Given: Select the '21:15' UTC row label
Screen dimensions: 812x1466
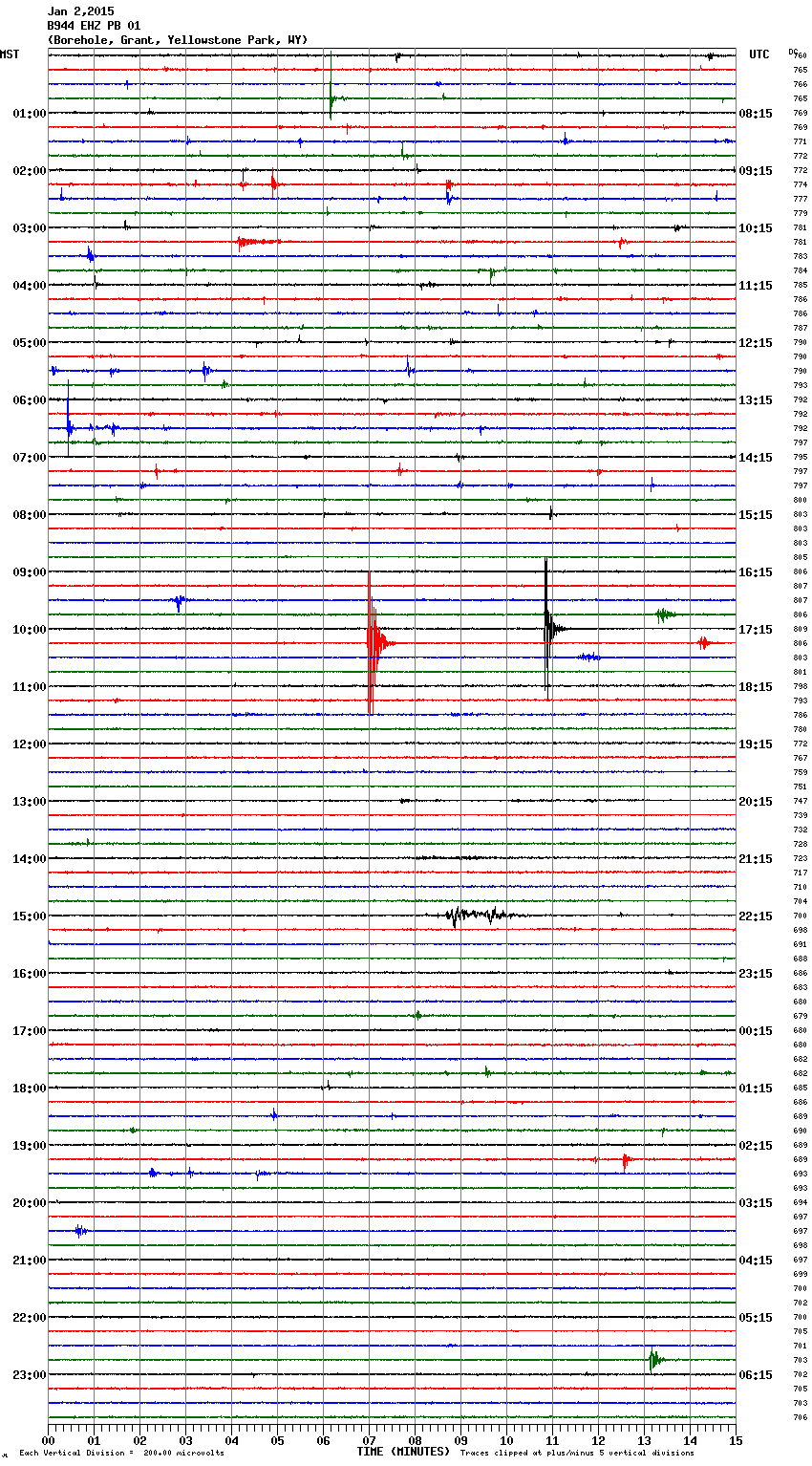Looking at the screenshot, I should (756, 859).
